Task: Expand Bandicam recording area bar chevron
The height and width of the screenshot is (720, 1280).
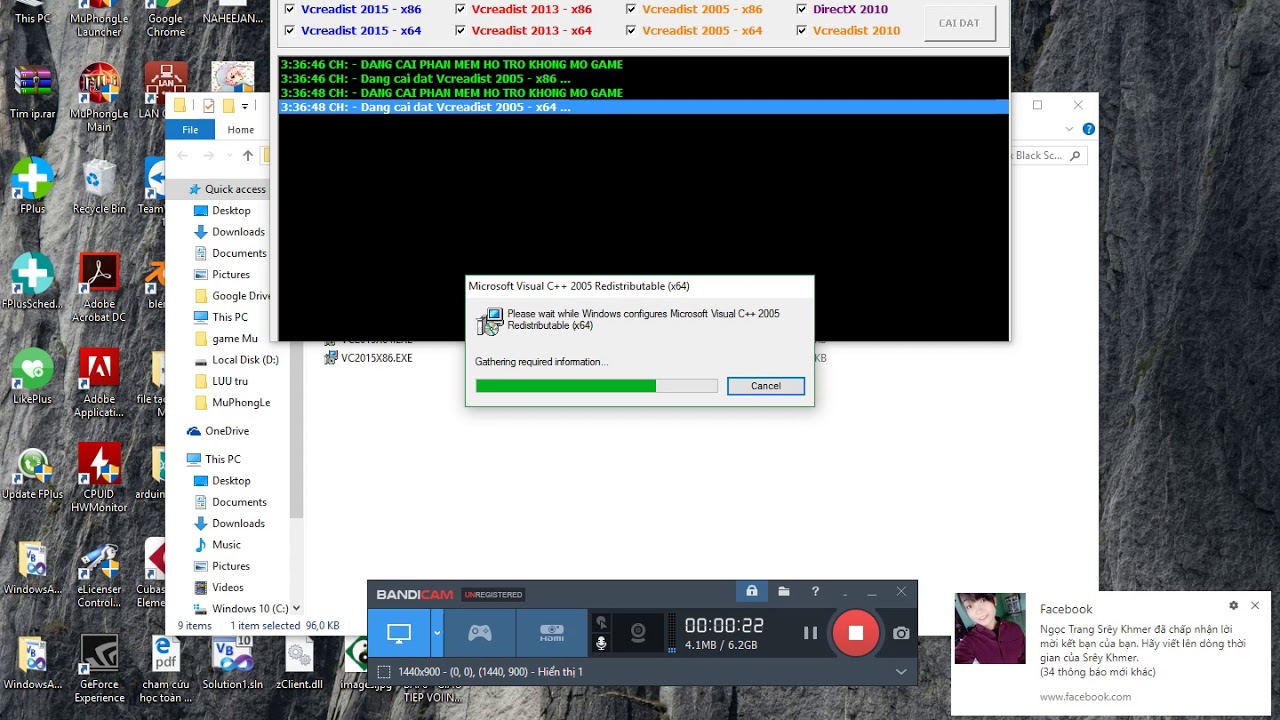Action: [901, 672]
